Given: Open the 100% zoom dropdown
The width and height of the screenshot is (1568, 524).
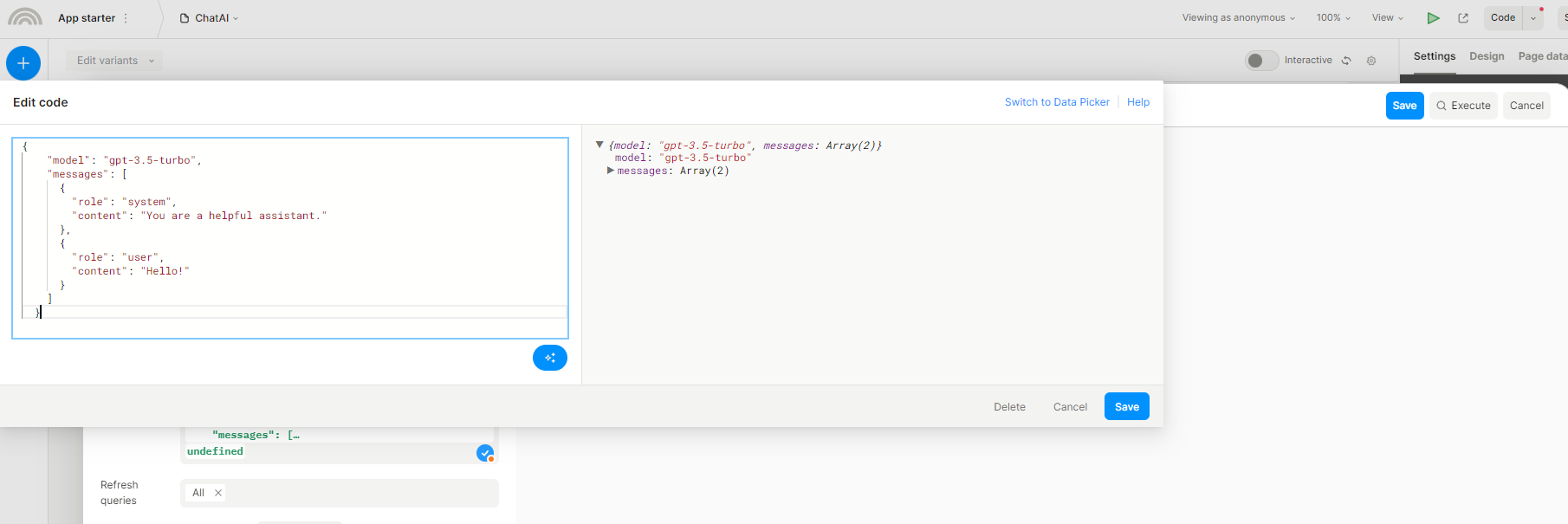Looking at the screenshot, I should click(x=1333, y=18).
